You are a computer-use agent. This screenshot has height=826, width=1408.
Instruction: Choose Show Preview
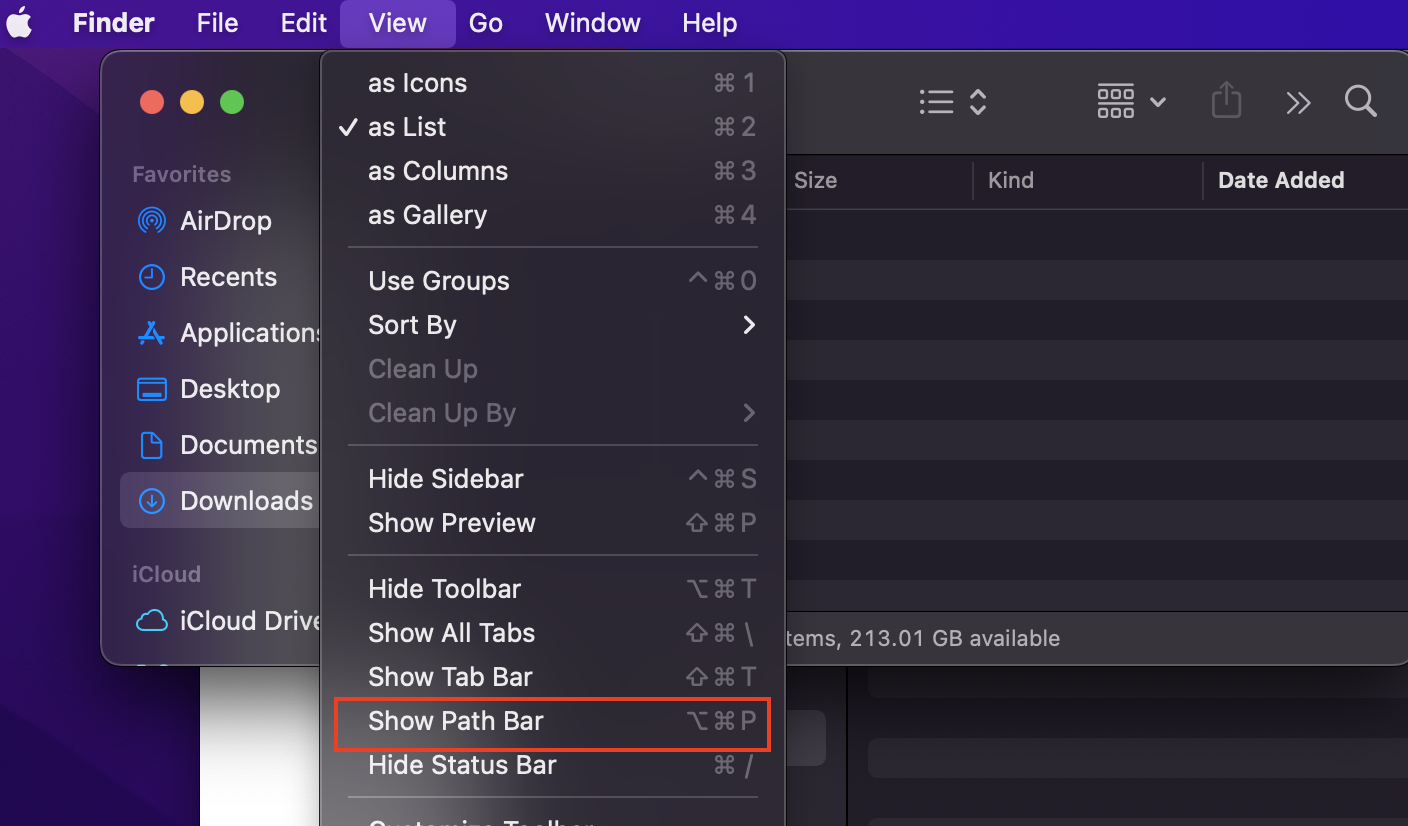tap(553, 523)
